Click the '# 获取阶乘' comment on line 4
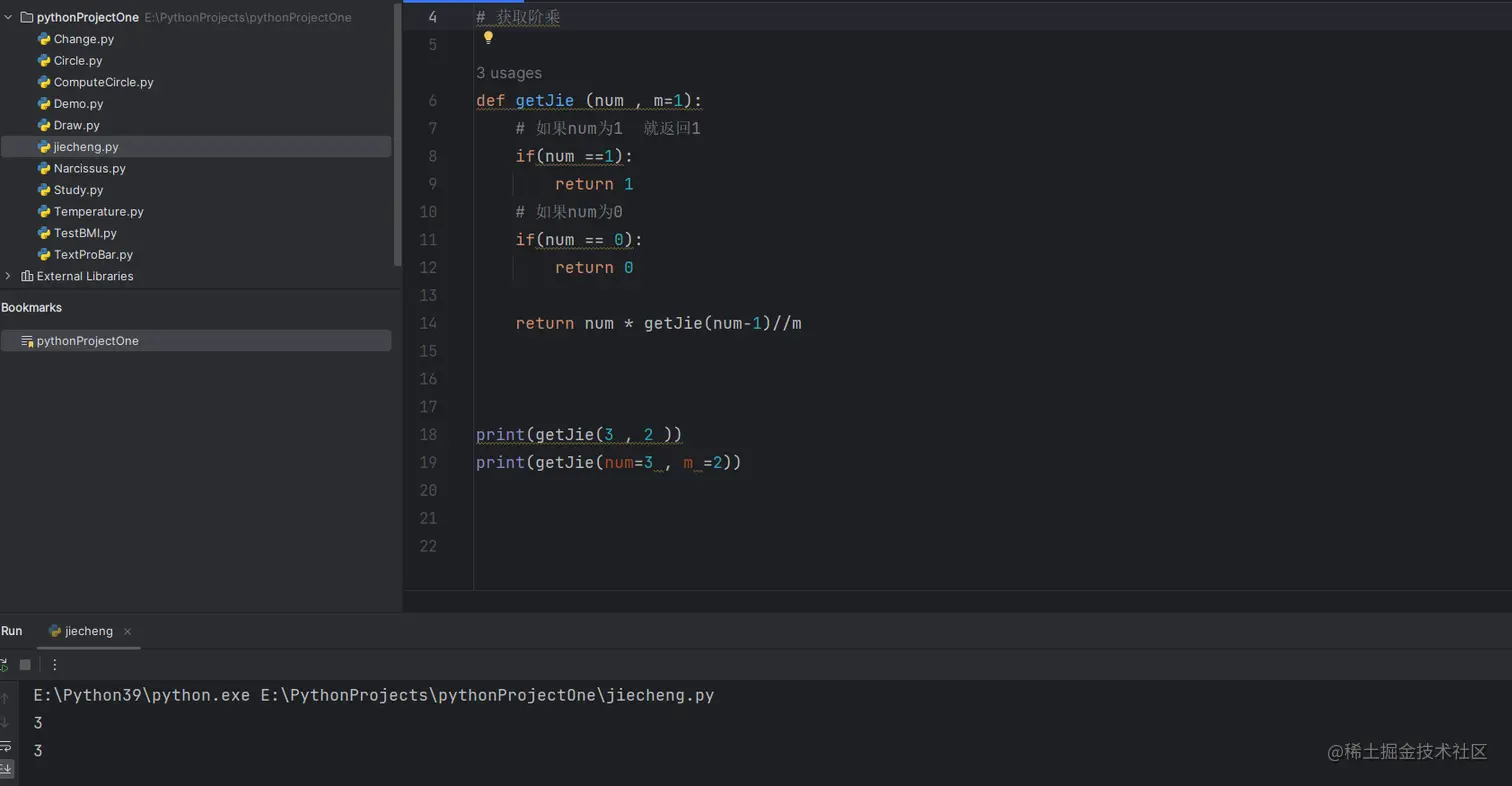The width and height of the screenshot is (1512, 786). (x=518, y=17)
